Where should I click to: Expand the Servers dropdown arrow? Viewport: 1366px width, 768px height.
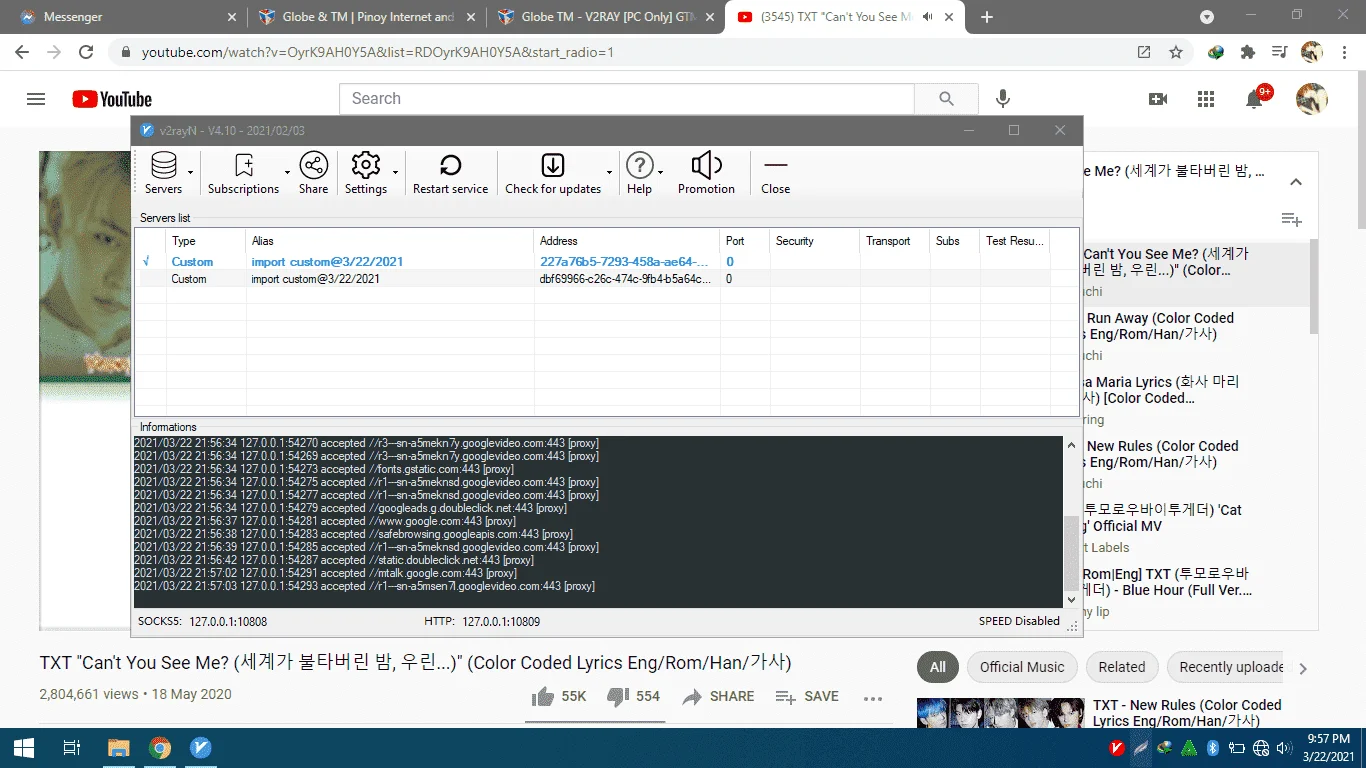tap(191, 174)
